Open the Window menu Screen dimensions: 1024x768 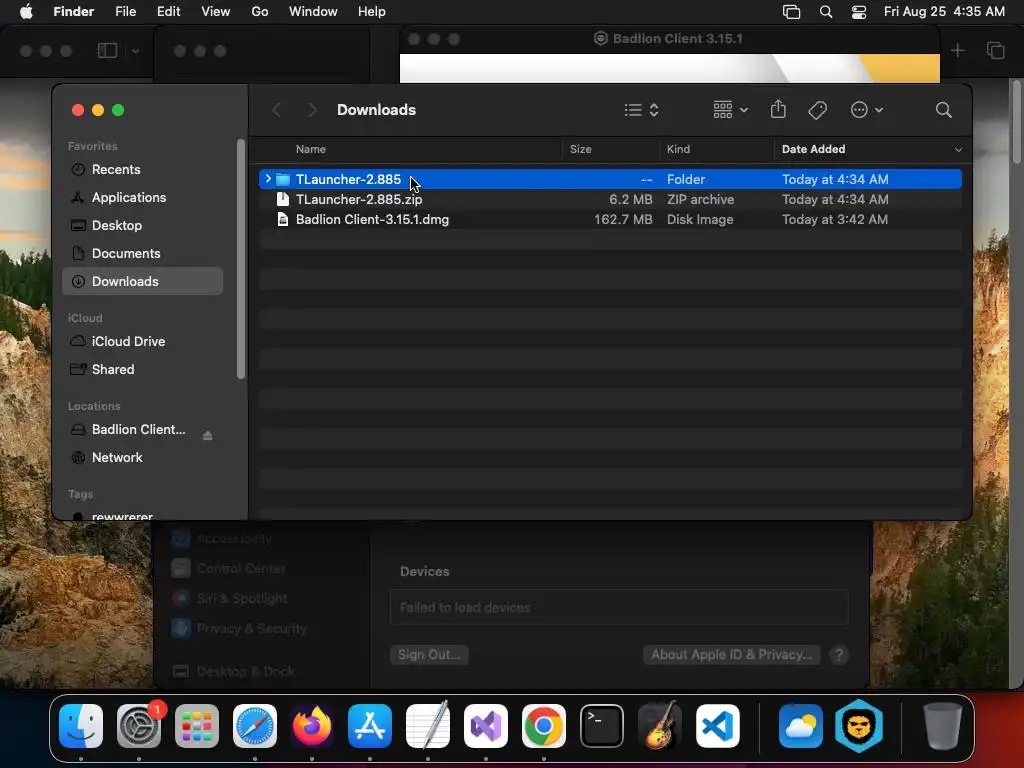pos(313,12)
